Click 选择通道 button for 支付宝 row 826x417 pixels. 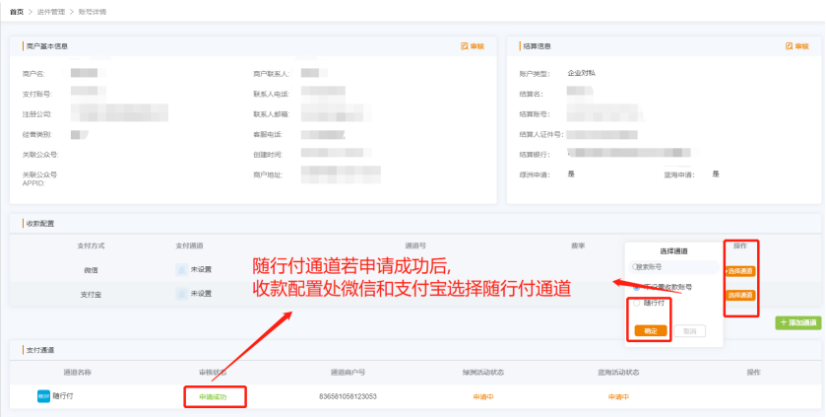coord(740,295)
